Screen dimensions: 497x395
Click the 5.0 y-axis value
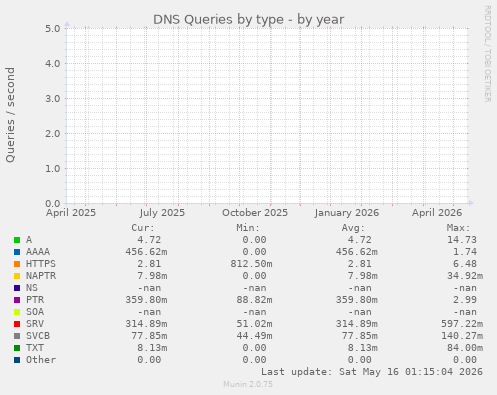(53, 28)
